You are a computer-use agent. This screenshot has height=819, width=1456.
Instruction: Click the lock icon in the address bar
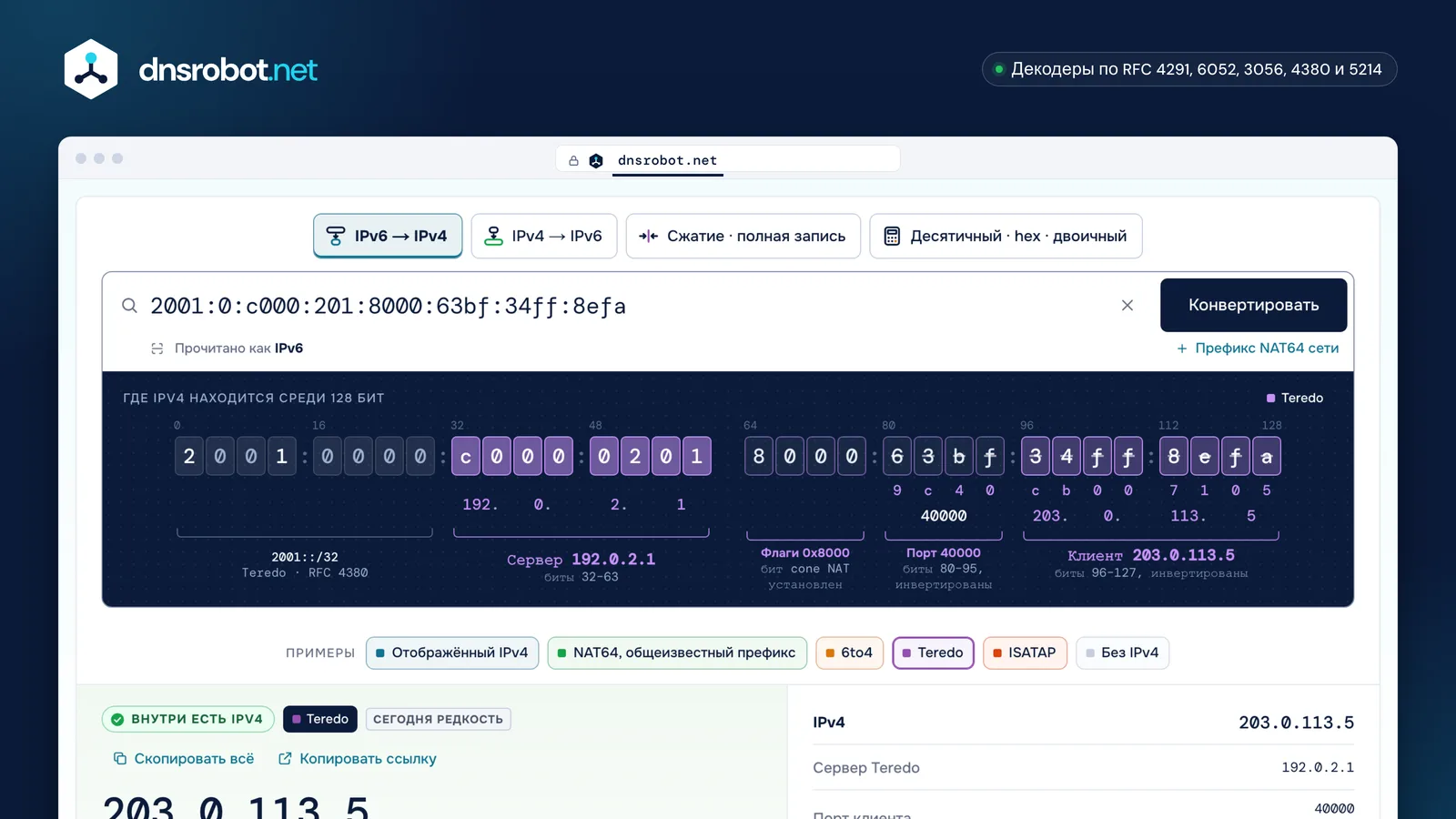(x=573, y=160)
